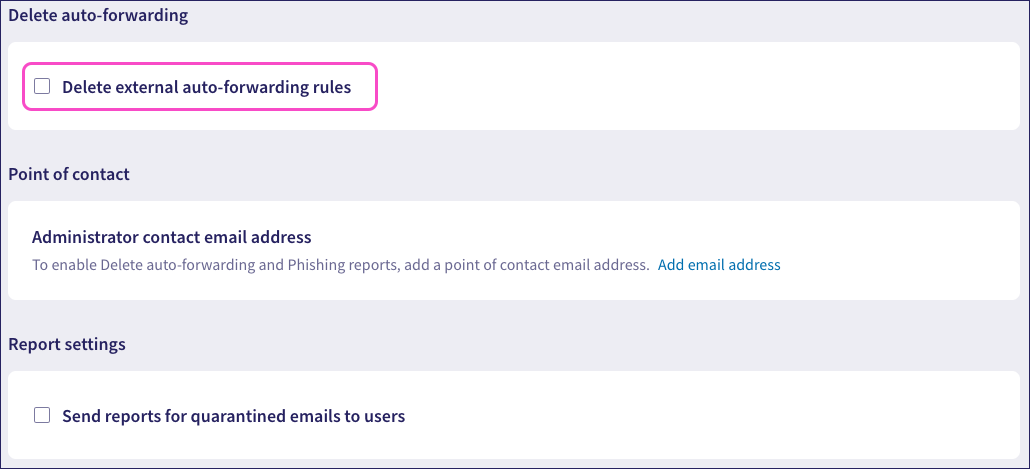Click the word 'Send' in report settings label
Image resolution: width=1030 pixels, height=469 pixels.
click(x=82, y=415)
